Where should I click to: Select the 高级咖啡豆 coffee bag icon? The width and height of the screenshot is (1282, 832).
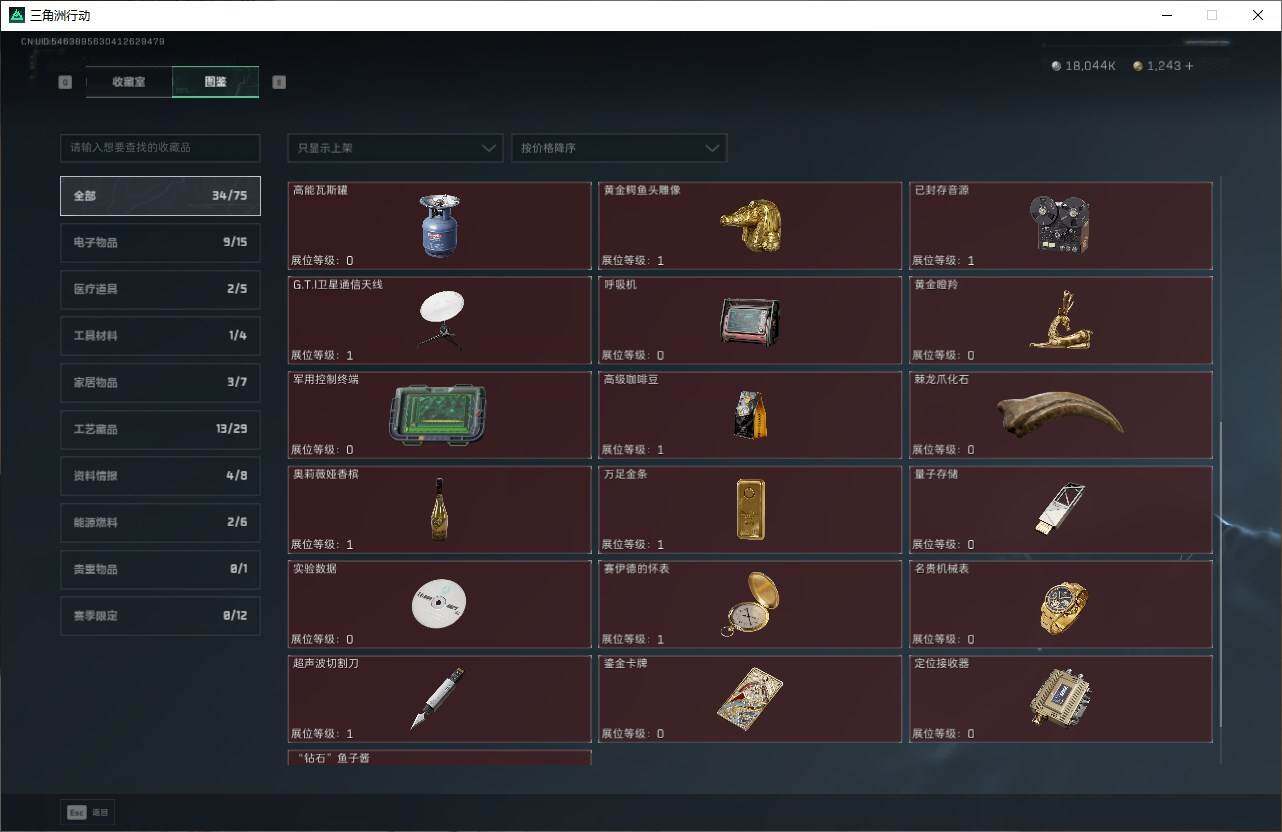pos(750,415)
